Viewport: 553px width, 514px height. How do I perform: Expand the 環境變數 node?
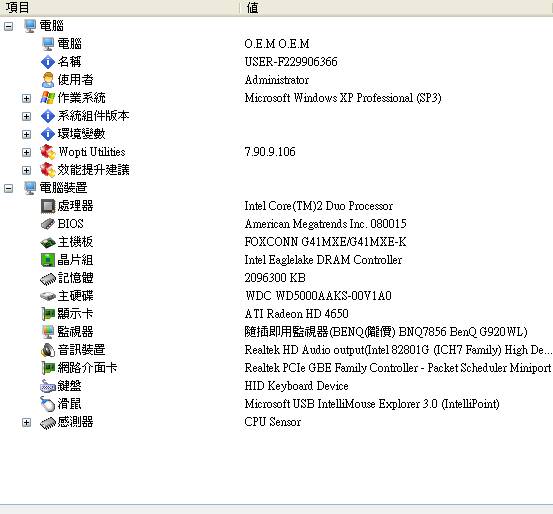tap(26, 134)
